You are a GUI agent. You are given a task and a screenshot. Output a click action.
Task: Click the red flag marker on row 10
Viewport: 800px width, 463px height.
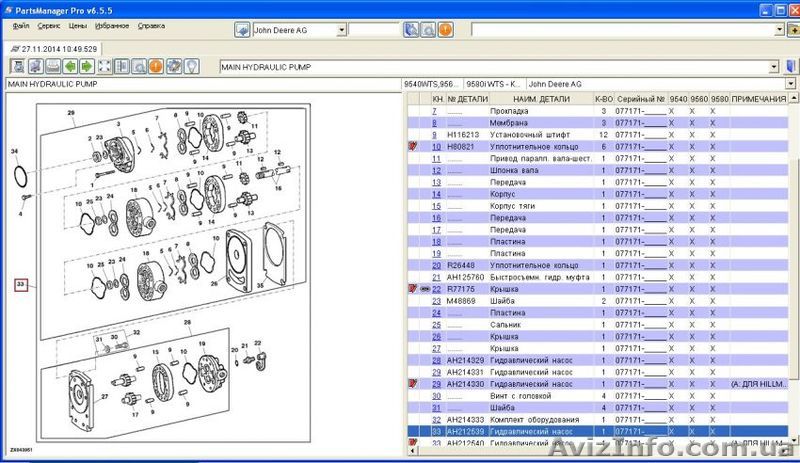413,147
